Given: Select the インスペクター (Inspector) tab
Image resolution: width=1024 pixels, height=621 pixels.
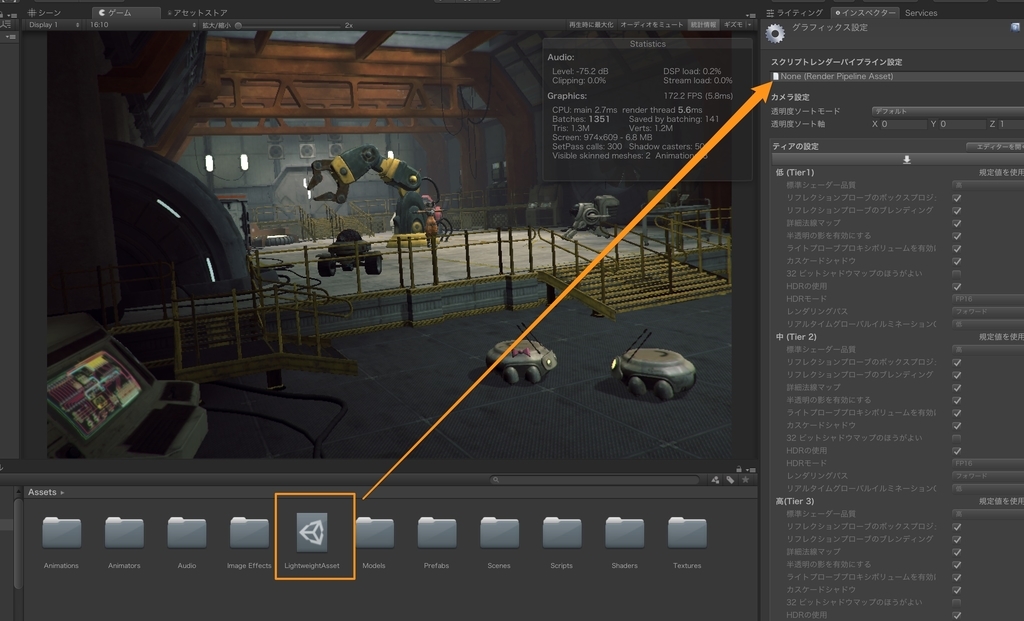Looking at the screenshot, I should (x=865, y=12).
